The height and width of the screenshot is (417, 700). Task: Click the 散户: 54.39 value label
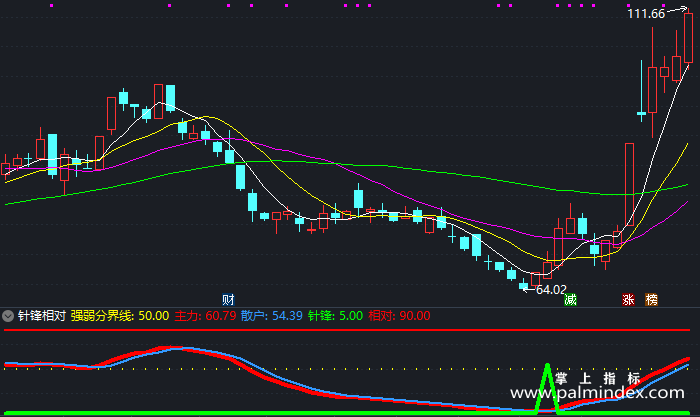272,316
